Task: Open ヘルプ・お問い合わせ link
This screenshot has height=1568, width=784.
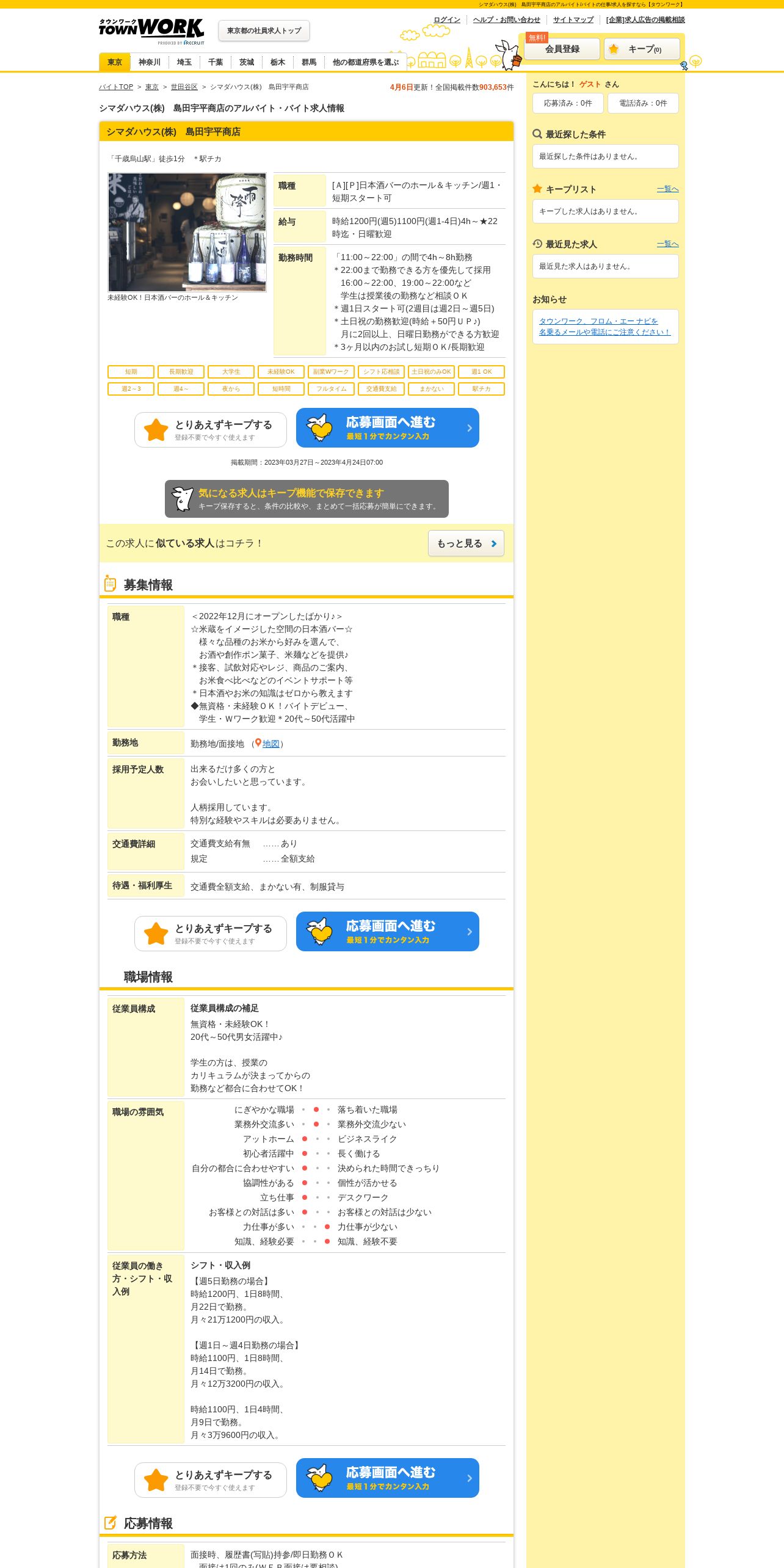Action: point(507,20)
